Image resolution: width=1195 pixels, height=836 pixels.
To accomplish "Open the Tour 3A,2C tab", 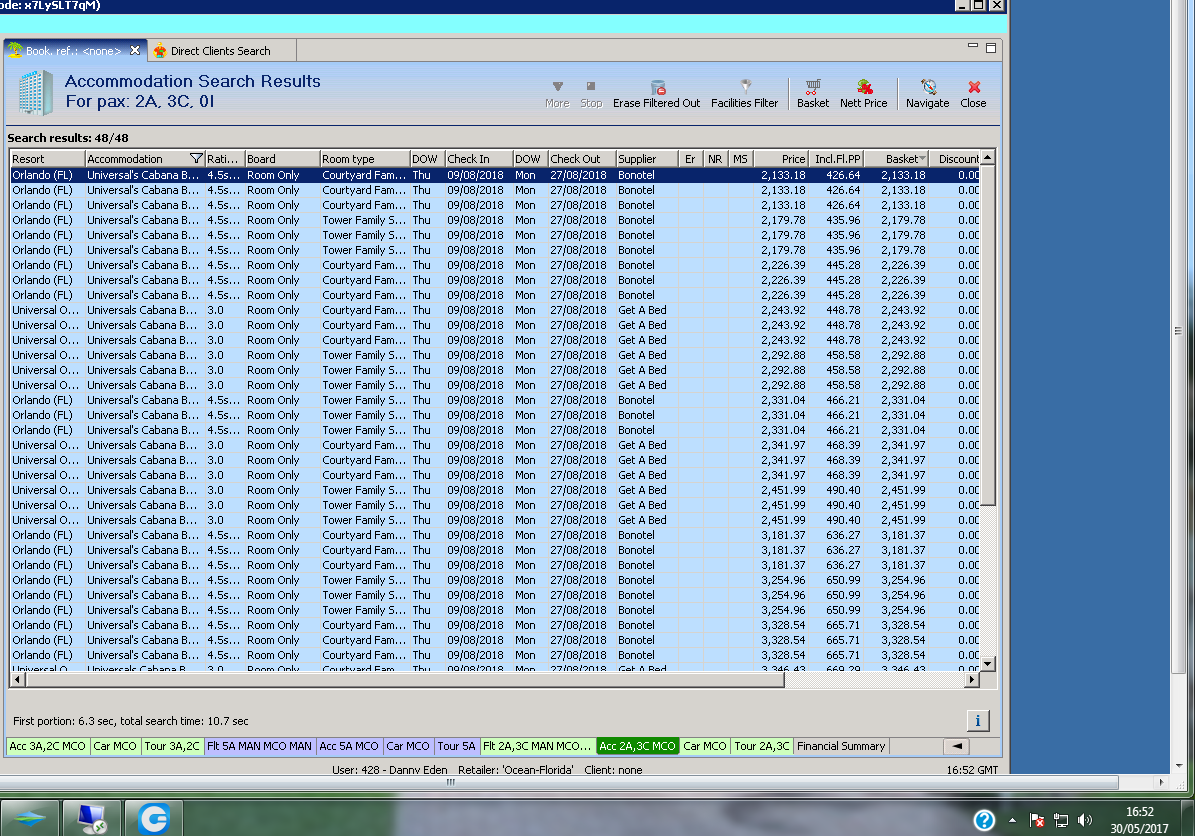I will click(171, 746).
